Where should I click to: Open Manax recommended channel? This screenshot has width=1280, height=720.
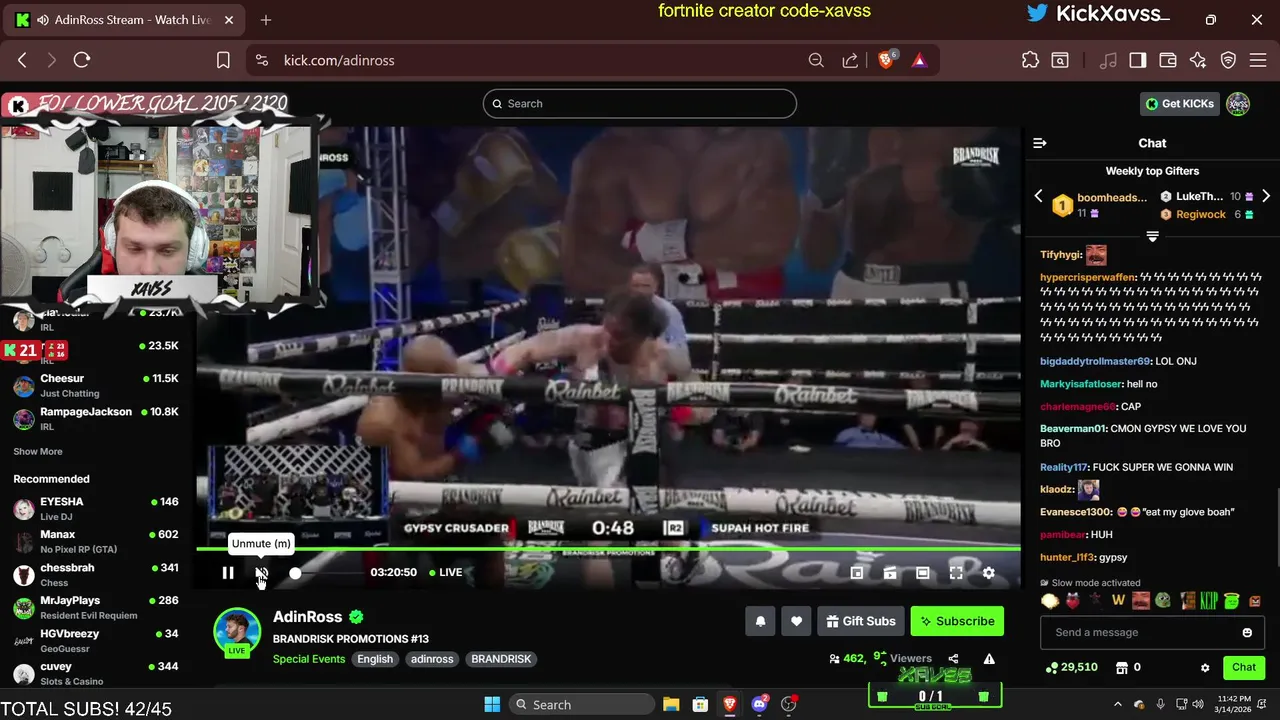coord(96,541)
